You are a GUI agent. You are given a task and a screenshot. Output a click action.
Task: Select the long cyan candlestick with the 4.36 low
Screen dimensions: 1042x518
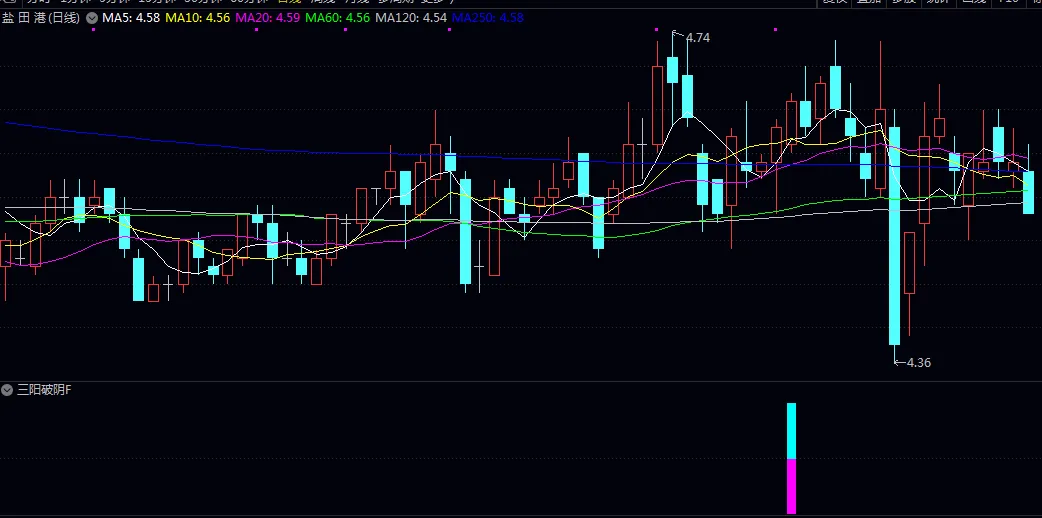click(894, 236)
